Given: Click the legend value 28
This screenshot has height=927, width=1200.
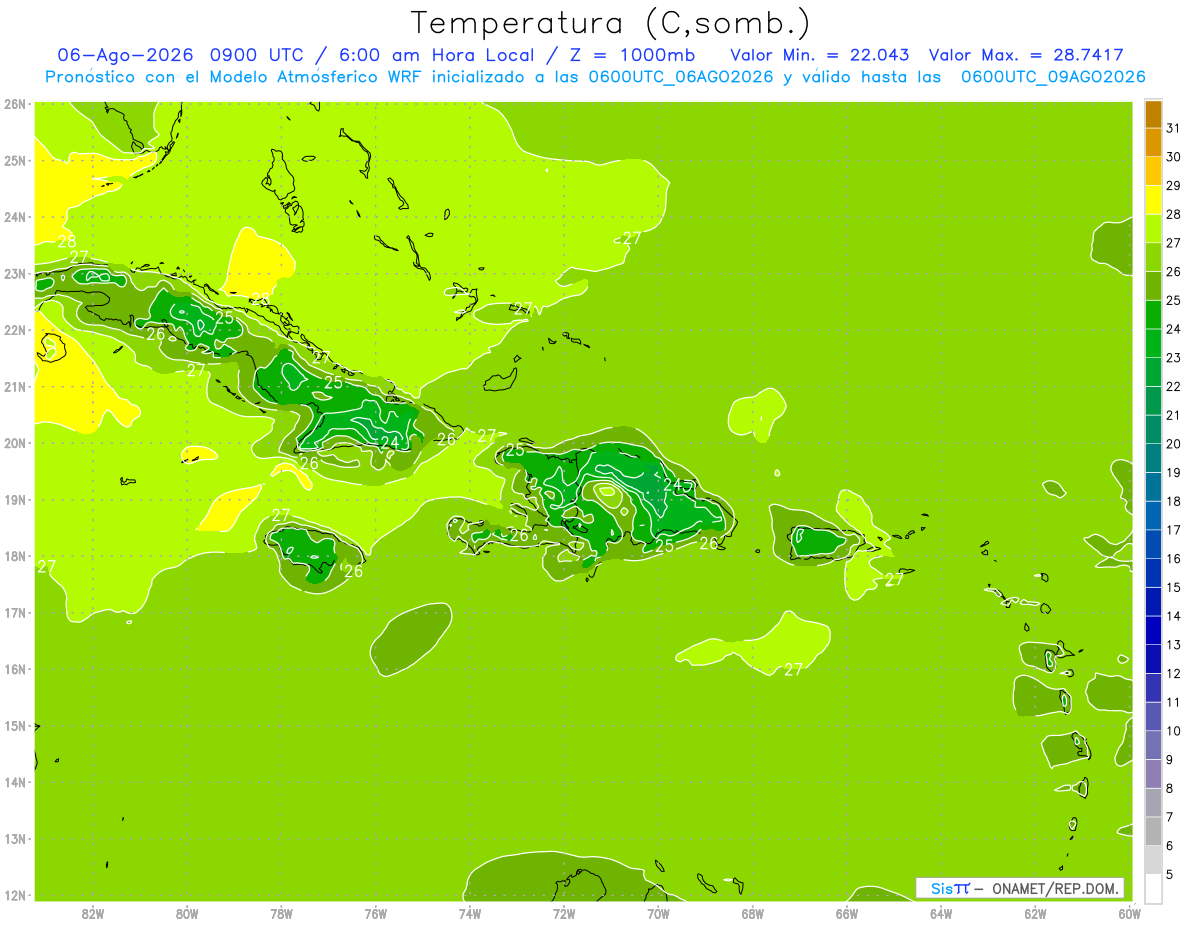Looking at the screenshot, I should pyautogui.click(x=1173, y=214).
